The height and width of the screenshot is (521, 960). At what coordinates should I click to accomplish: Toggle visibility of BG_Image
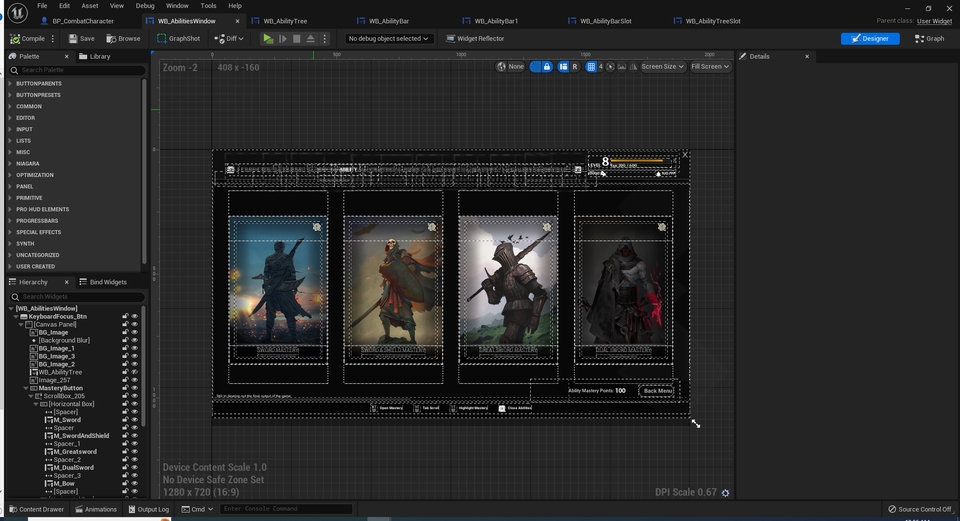135,332
